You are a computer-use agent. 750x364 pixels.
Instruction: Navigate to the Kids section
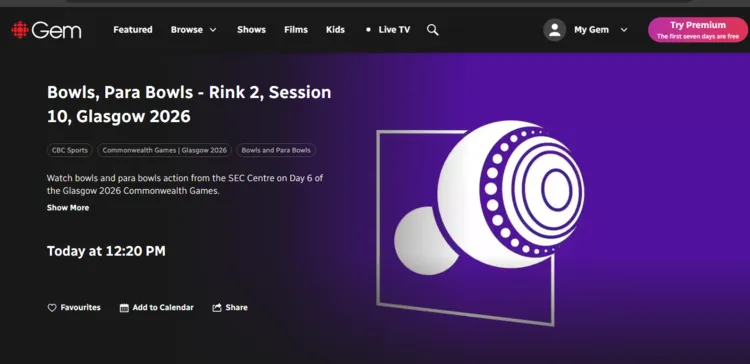point(335,30)
